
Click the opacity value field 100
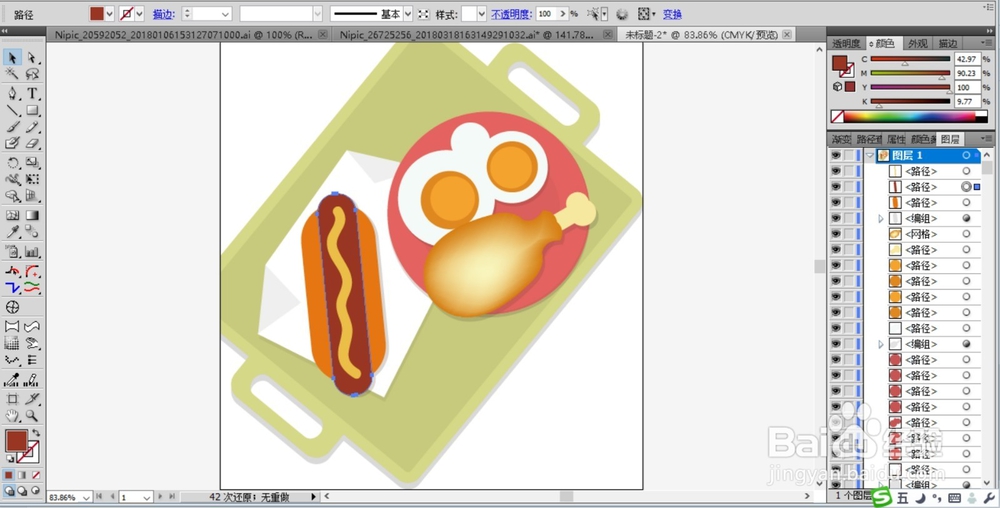[547, 13]
